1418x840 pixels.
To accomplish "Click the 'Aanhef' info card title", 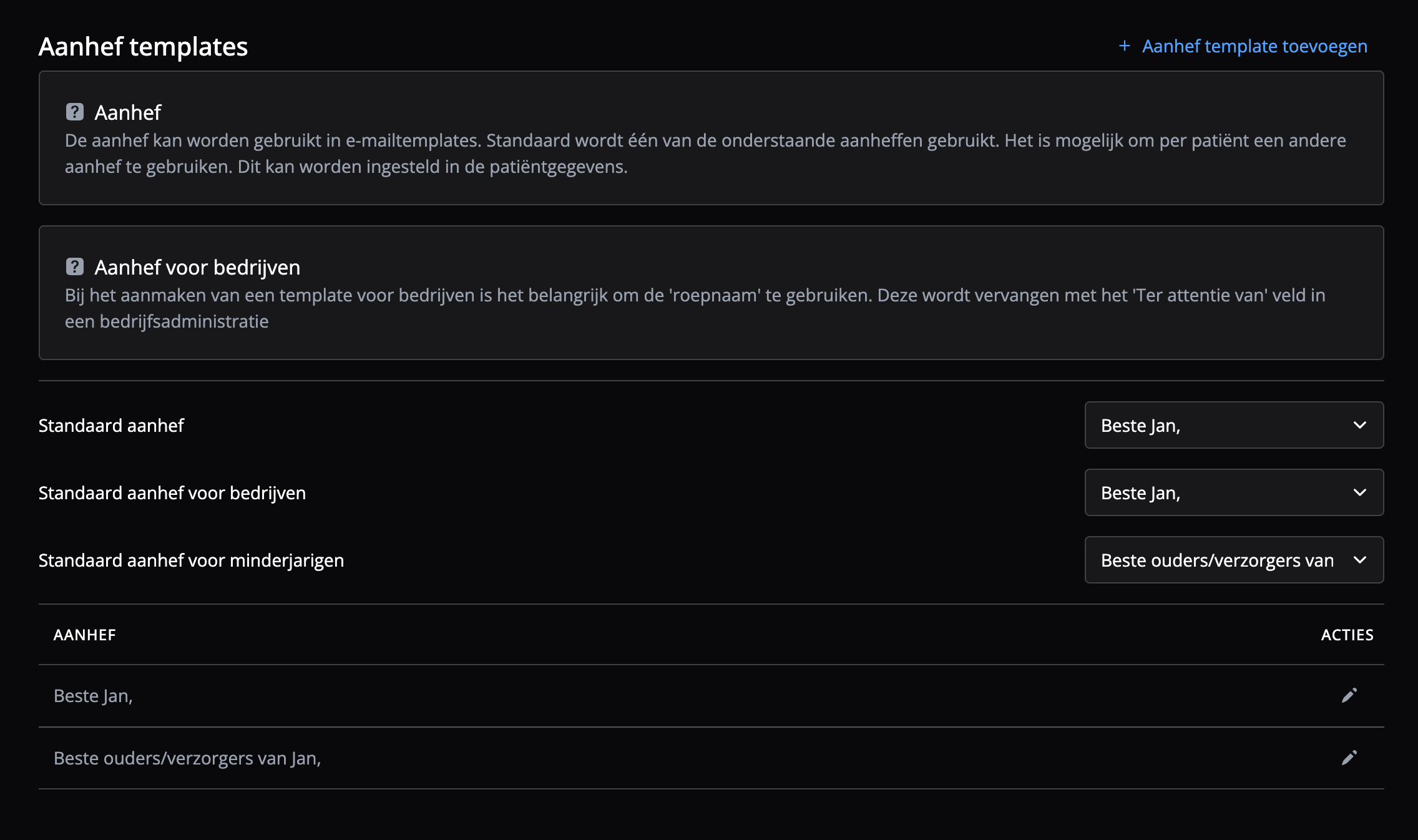I will [x=128, y=113].
